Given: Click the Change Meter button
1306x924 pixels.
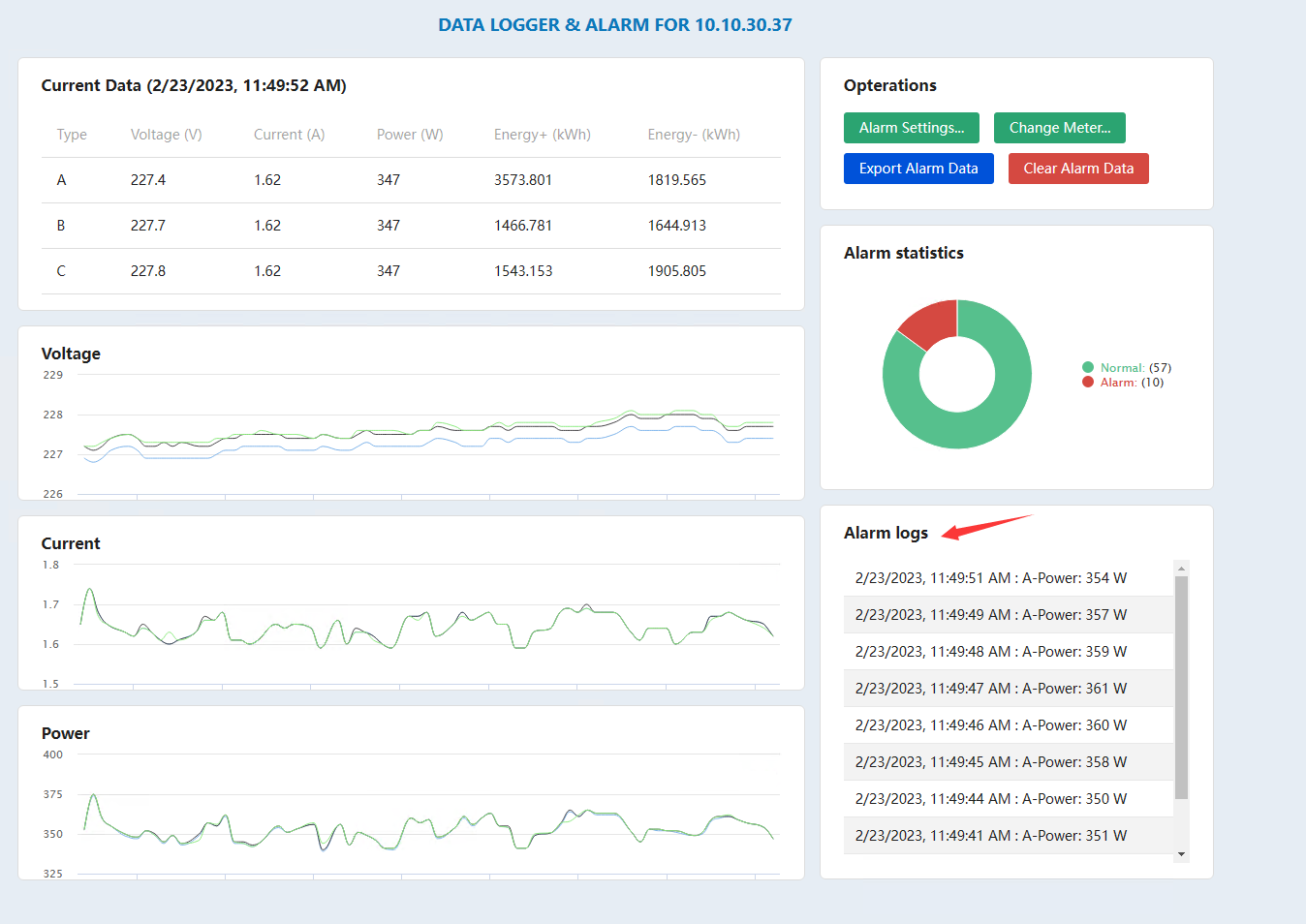Looking at the screenshot, I should 1059,128.
